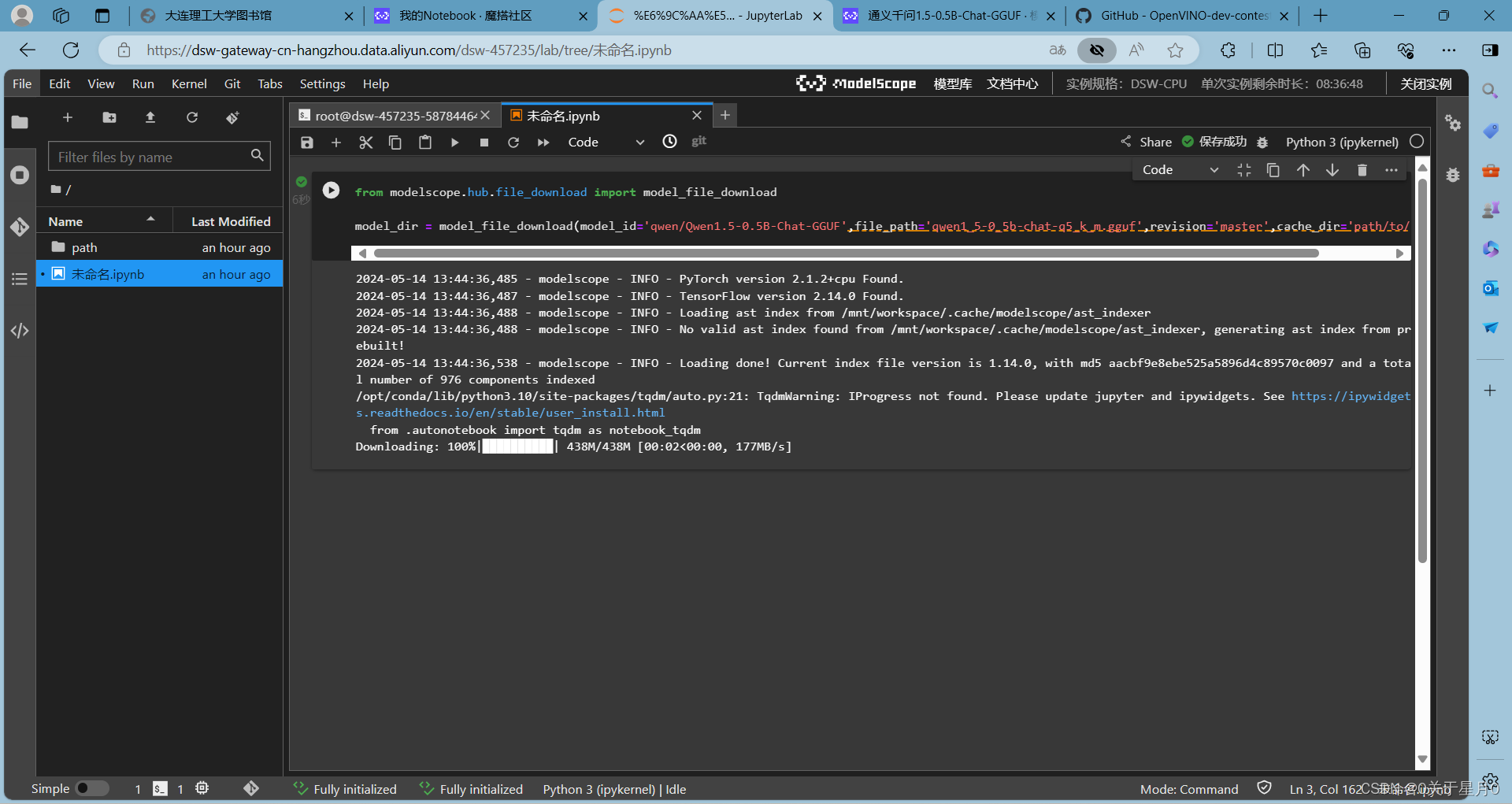Move the cell down
Screen dimensions: 1512x804
click(x=1332, y=170)
